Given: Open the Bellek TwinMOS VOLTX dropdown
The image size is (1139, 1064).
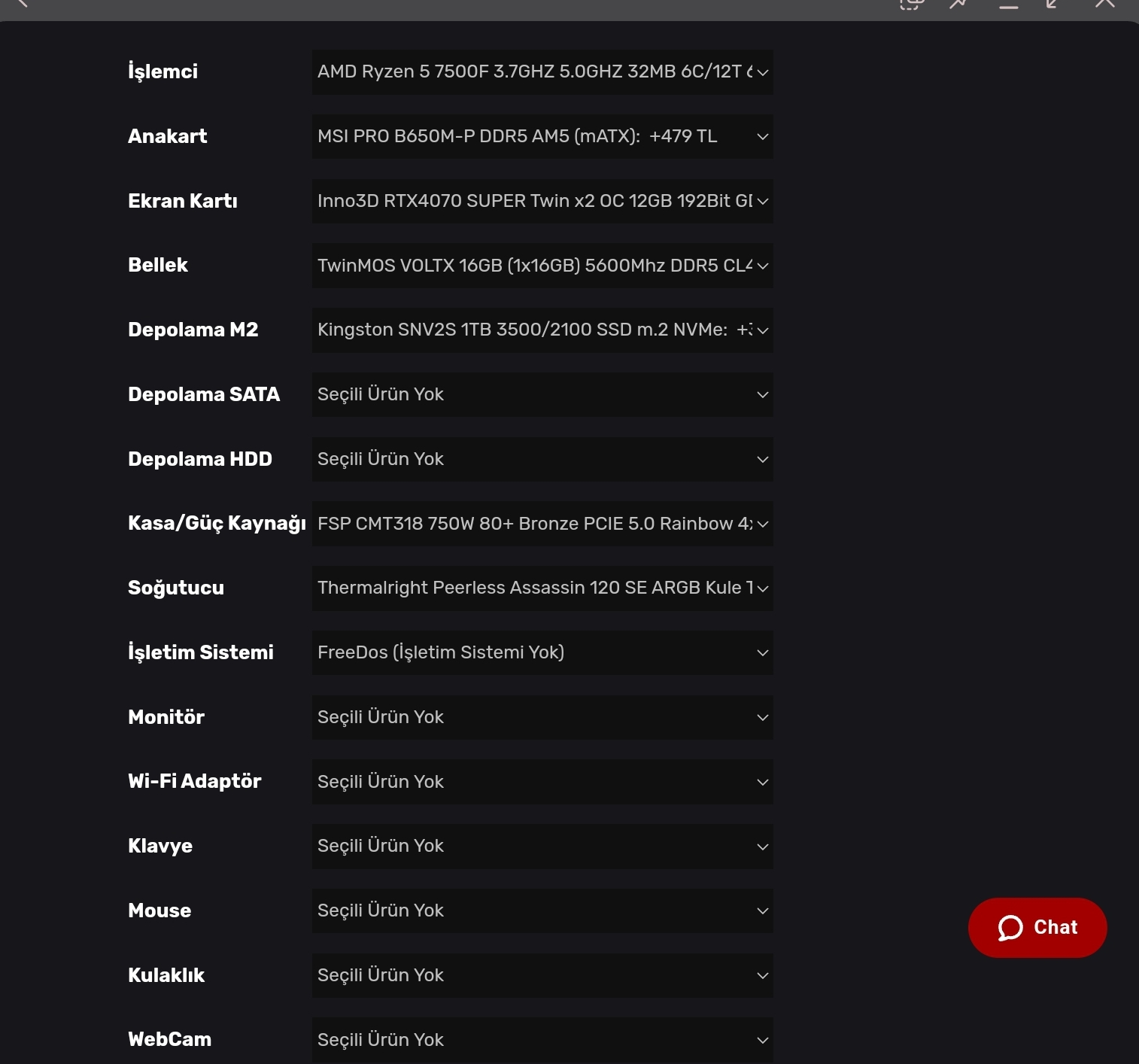Looking at the screenshot, I should 542,266.
